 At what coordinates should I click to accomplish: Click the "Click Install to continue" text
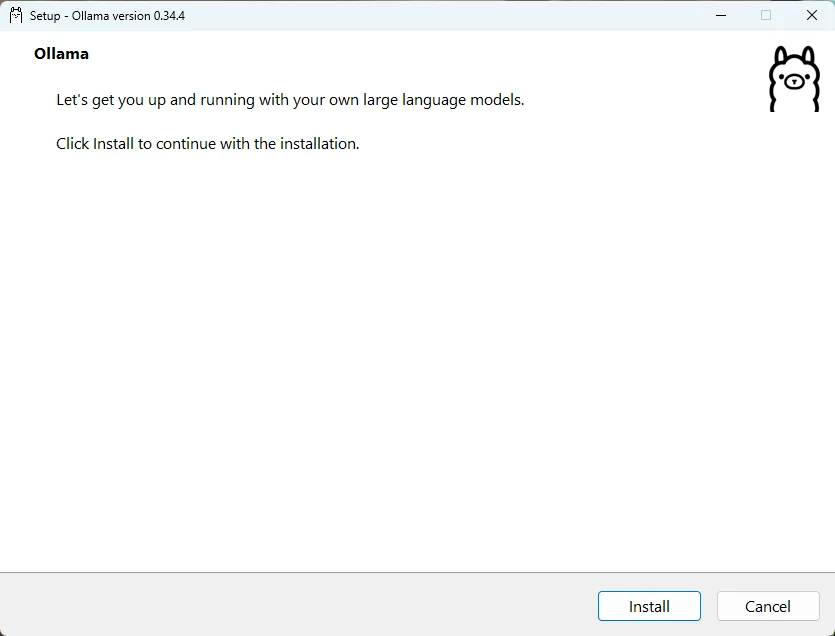[208, 144]
